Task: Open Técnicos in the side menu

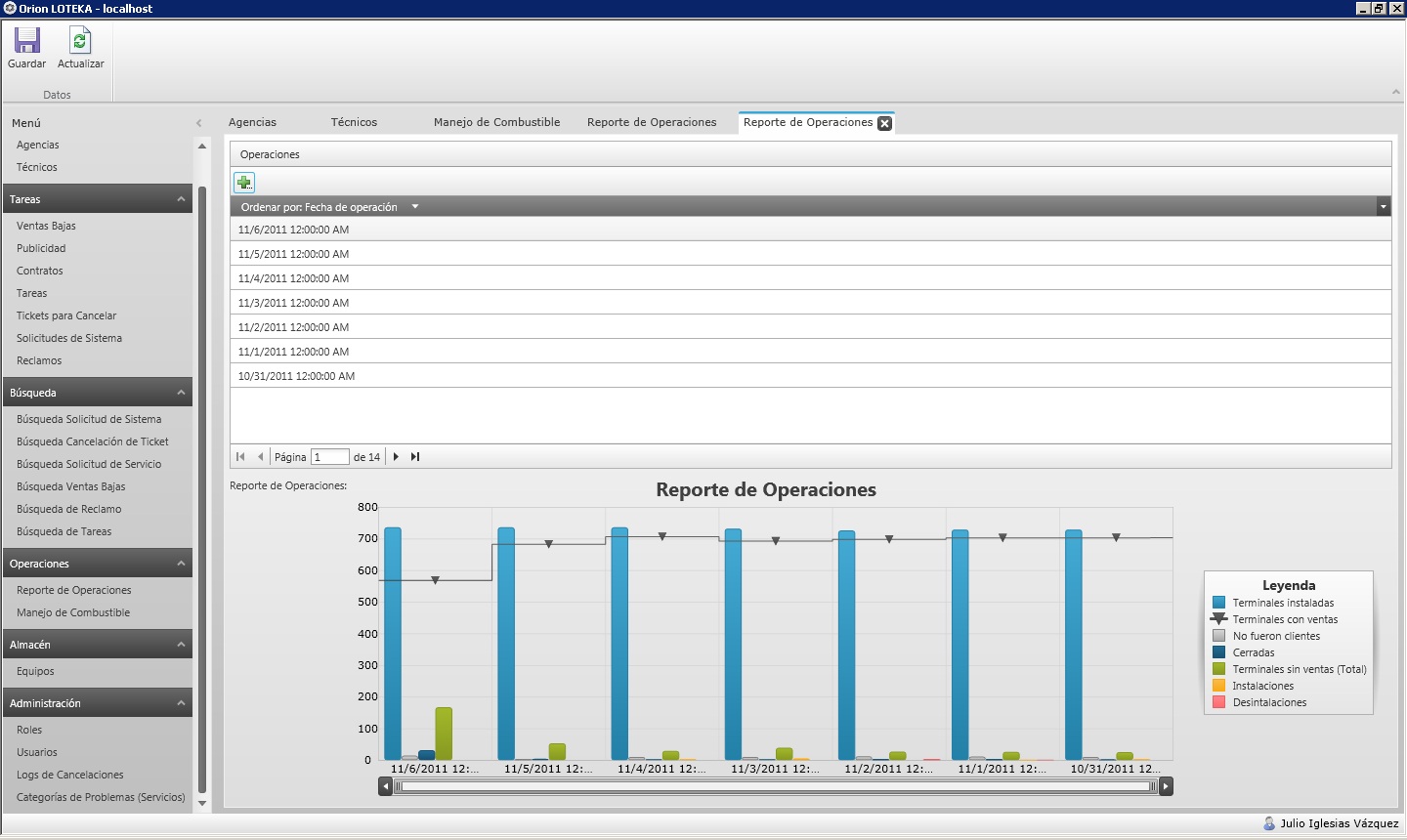Action: pos(36,167)
